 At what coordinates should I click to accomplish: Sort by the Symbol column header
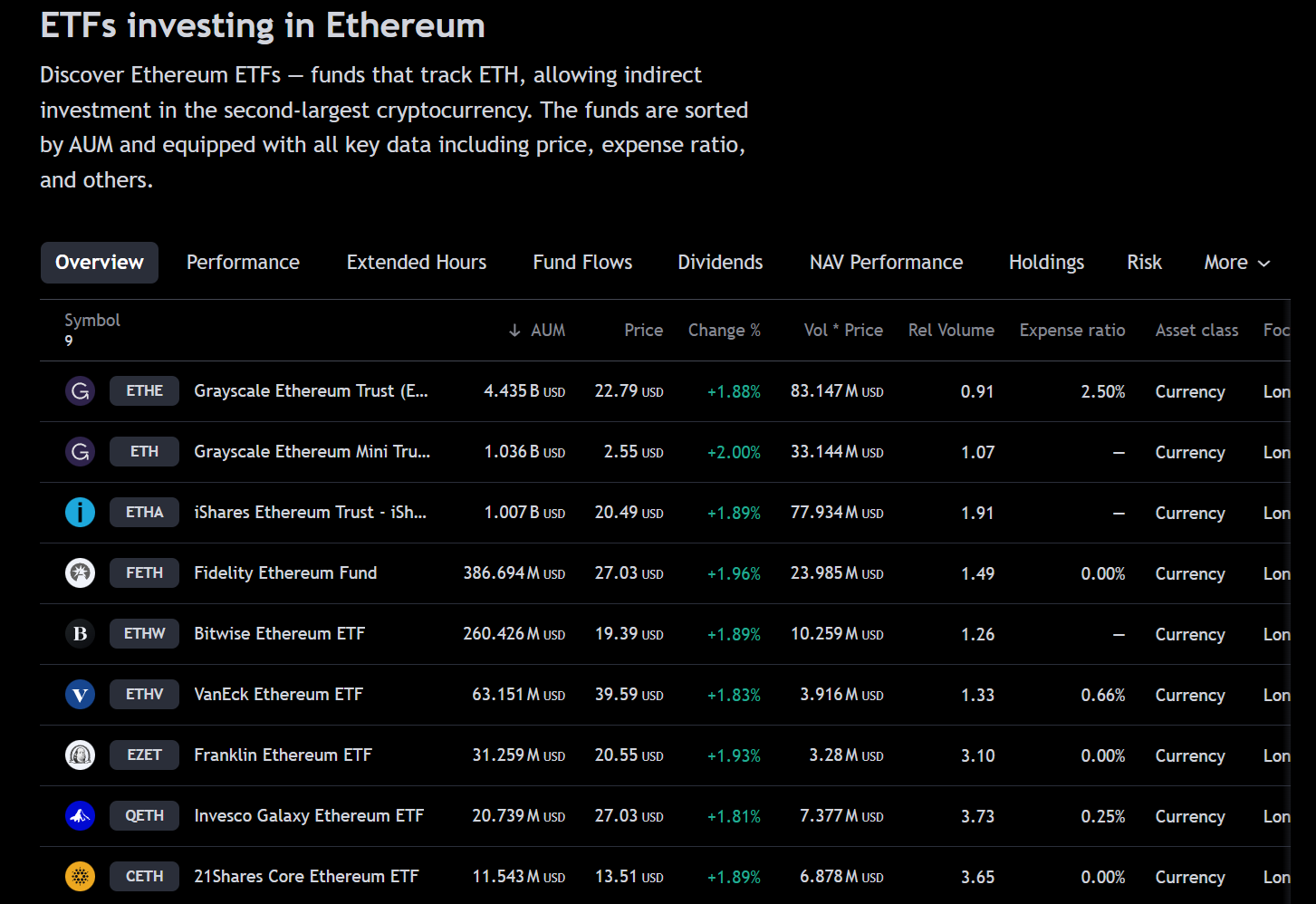[92, 321]
